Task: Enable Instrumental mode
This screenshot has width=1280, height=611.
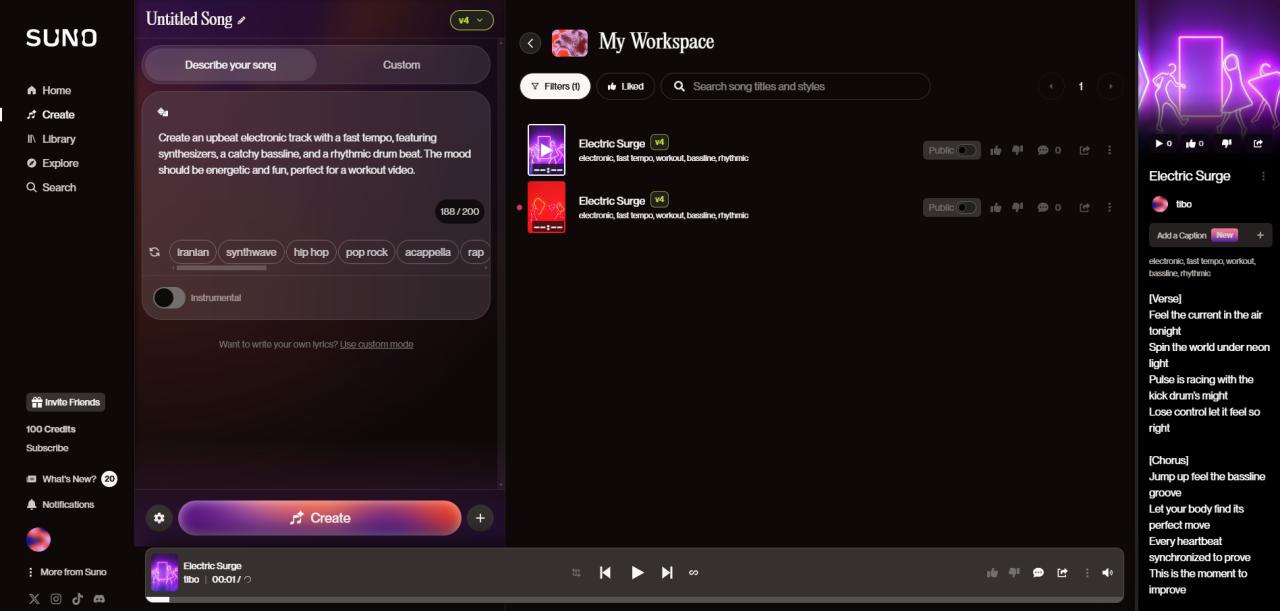Action: click(x=168, y=297)
